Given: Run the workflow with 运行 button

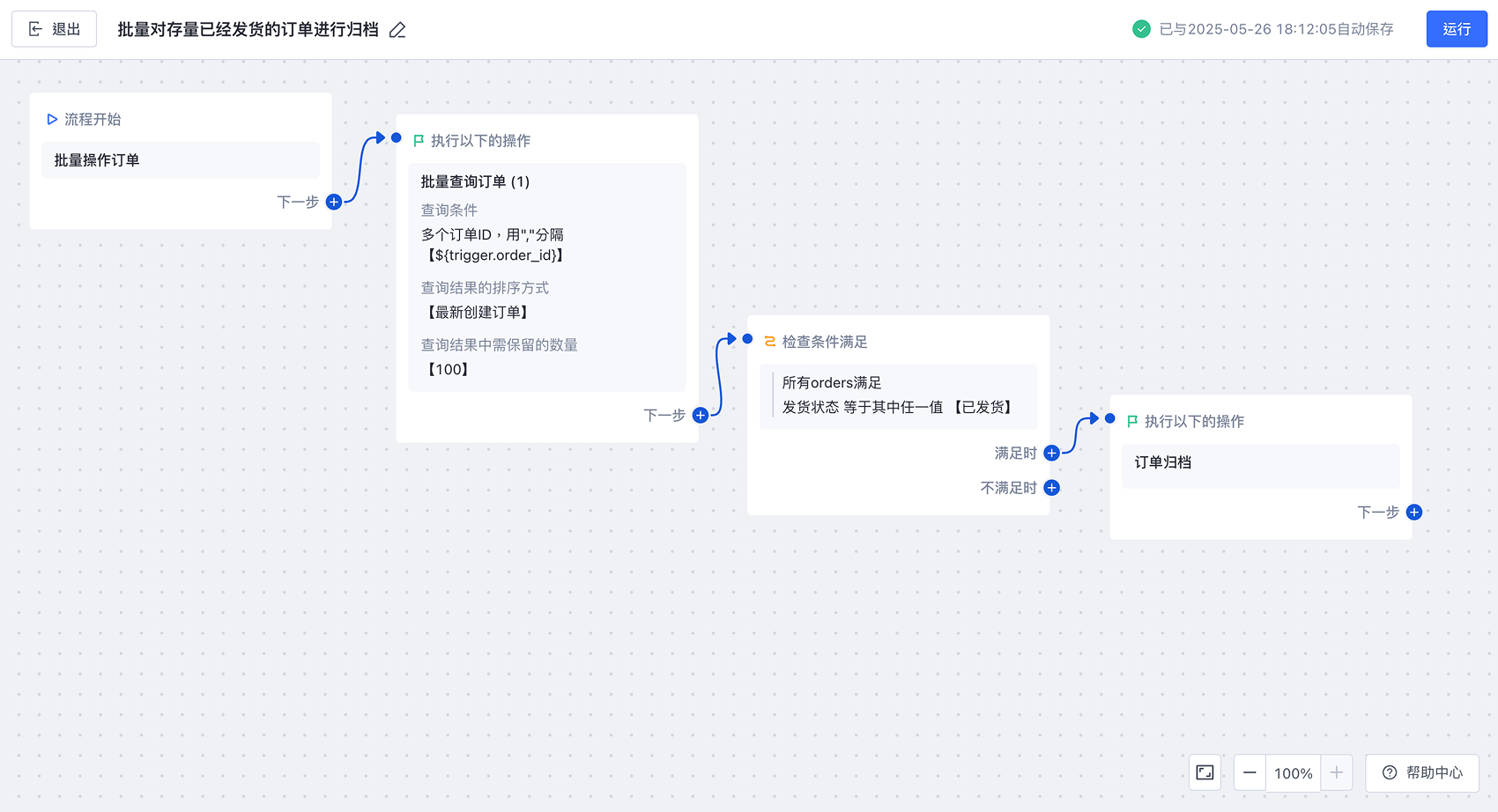Looking at the screenshot, I should coord(1457,29).
